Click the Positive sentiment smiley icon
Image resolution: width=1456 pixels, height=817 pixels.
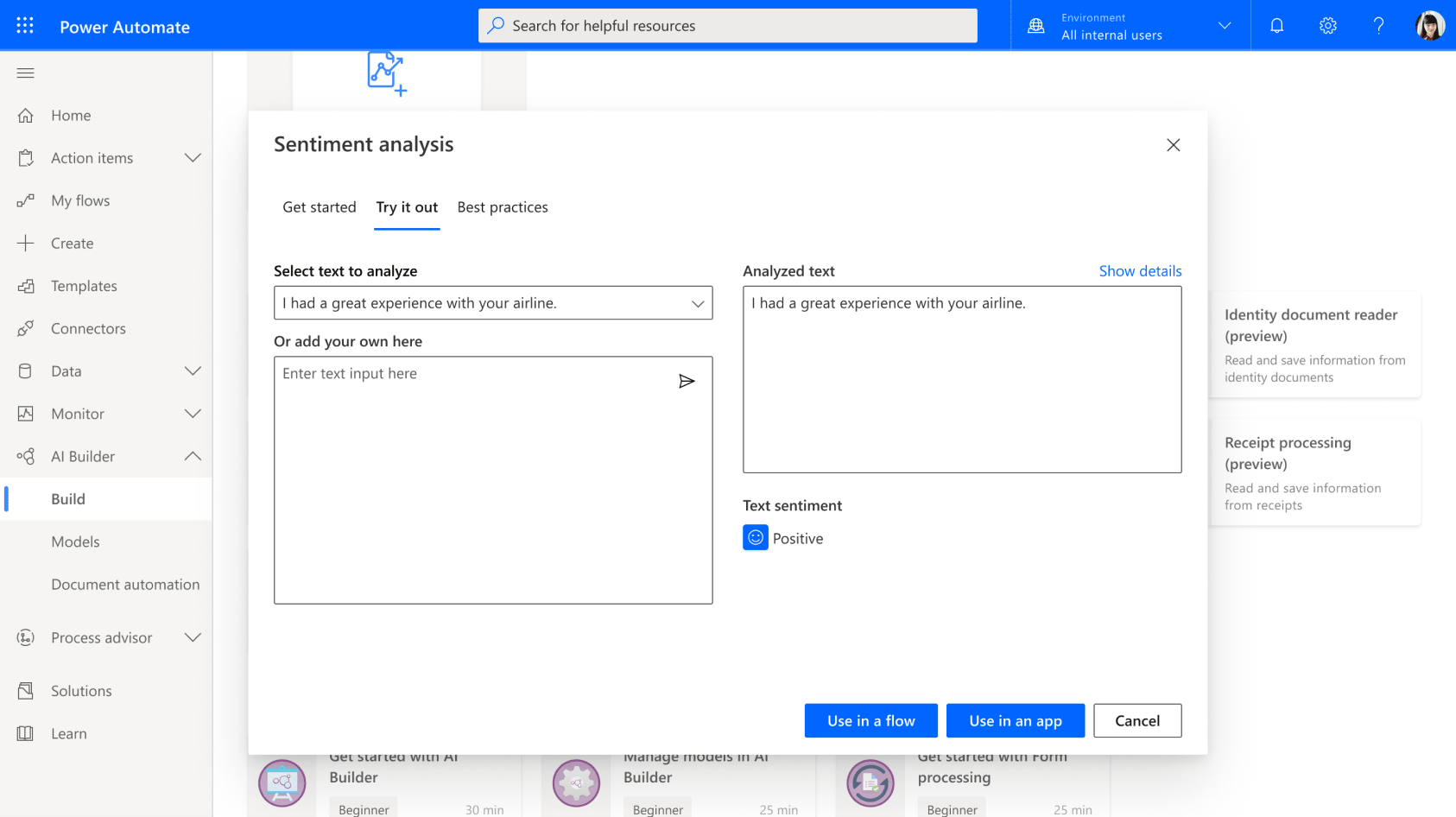[756, 538]
